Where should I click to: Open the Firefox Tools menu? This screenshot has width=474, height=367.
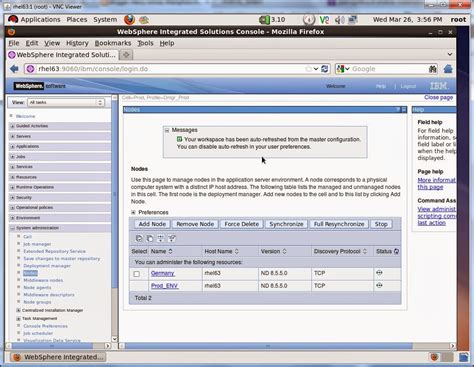pyautogui.click(x=145, y=43)
